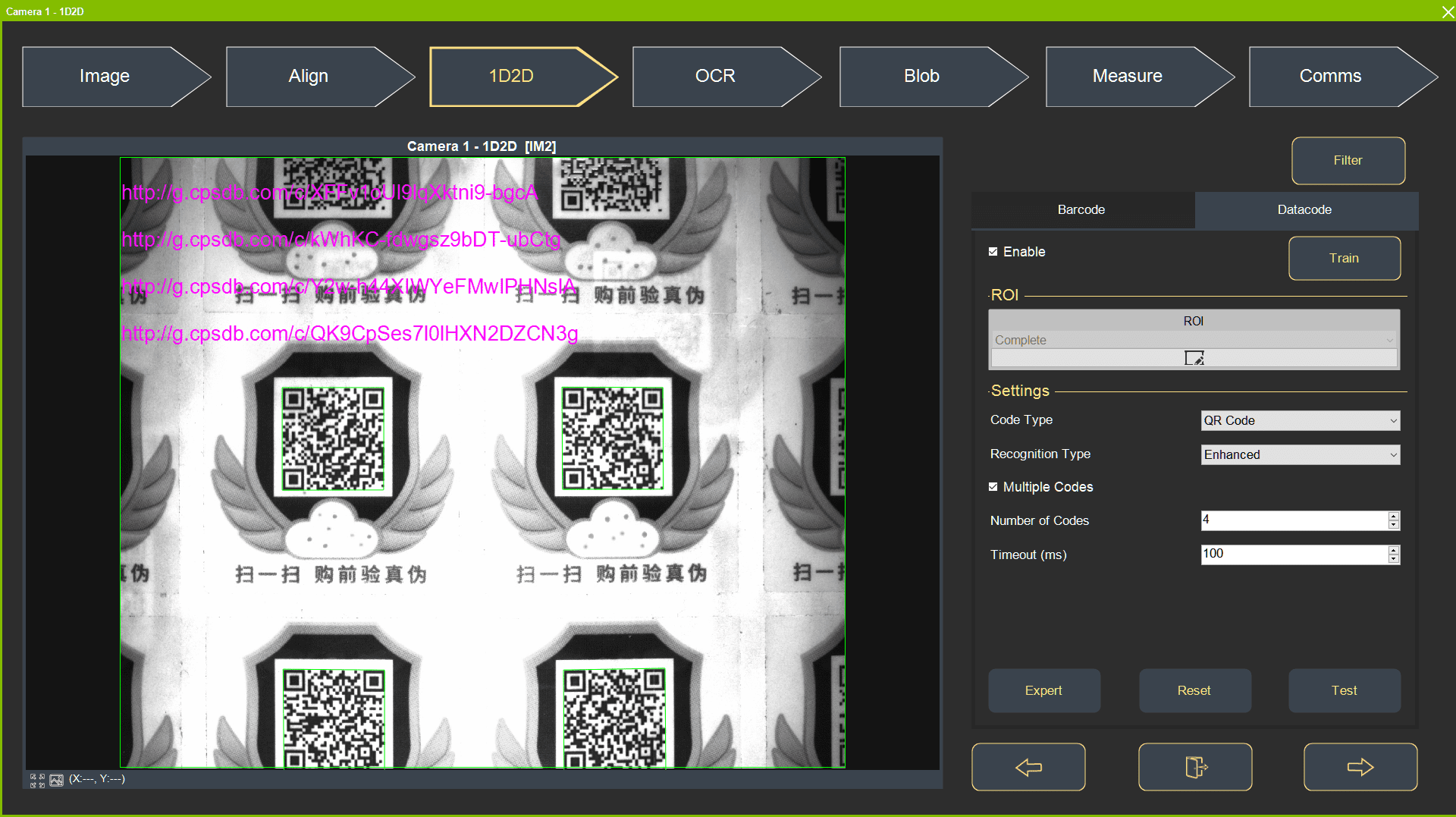Click the exit door icon button
The image size is (1456, 817).
coord(1195,767)
